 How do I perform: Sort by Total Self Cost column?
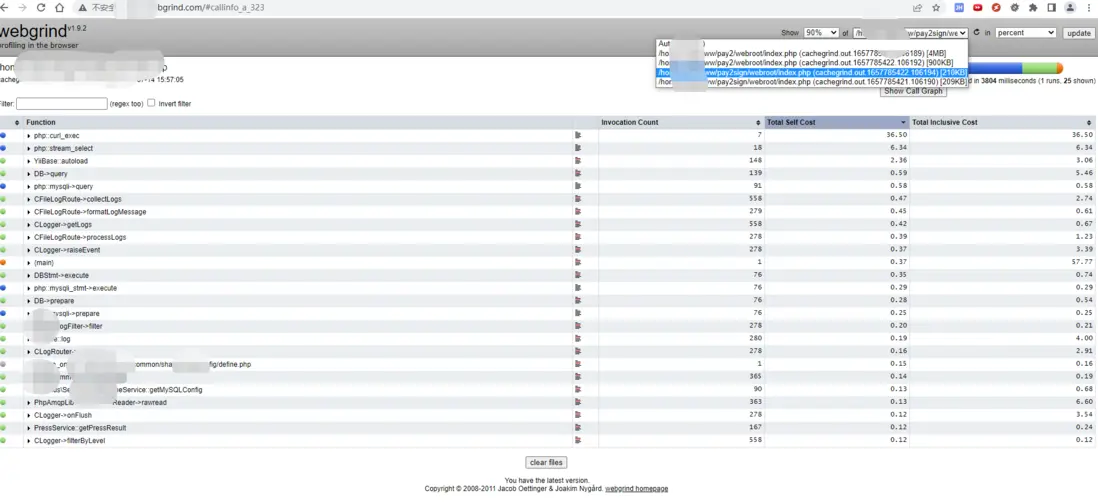click(x=837, y=123)
